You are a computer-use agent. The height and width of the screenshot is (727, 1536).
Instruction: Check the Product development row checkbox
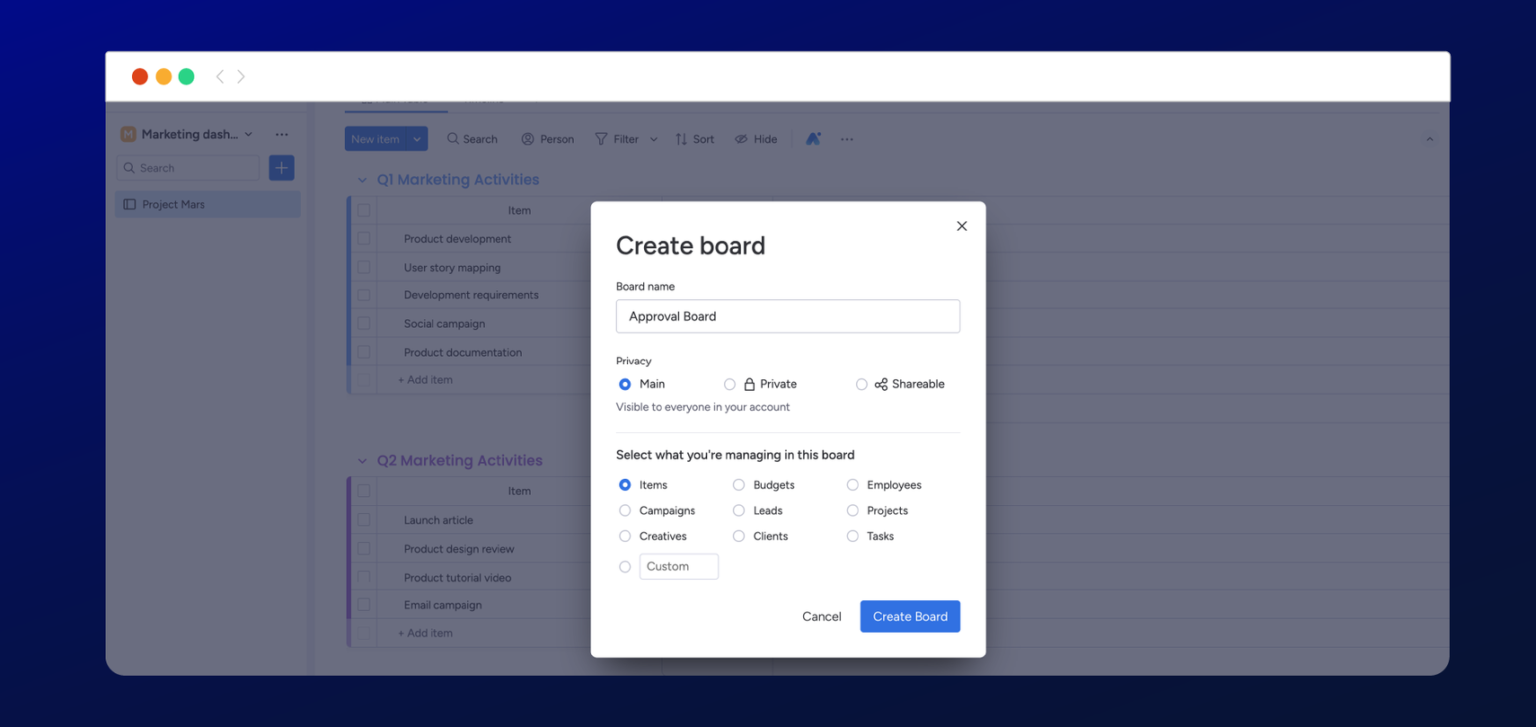(364, 239)
